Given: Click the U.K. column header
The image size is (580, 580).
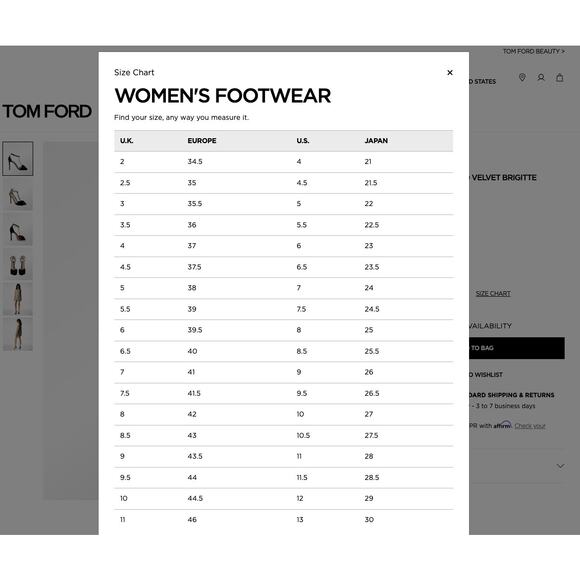Looking at the screenshot, I should pyautogui.click(x=127, y=141).
